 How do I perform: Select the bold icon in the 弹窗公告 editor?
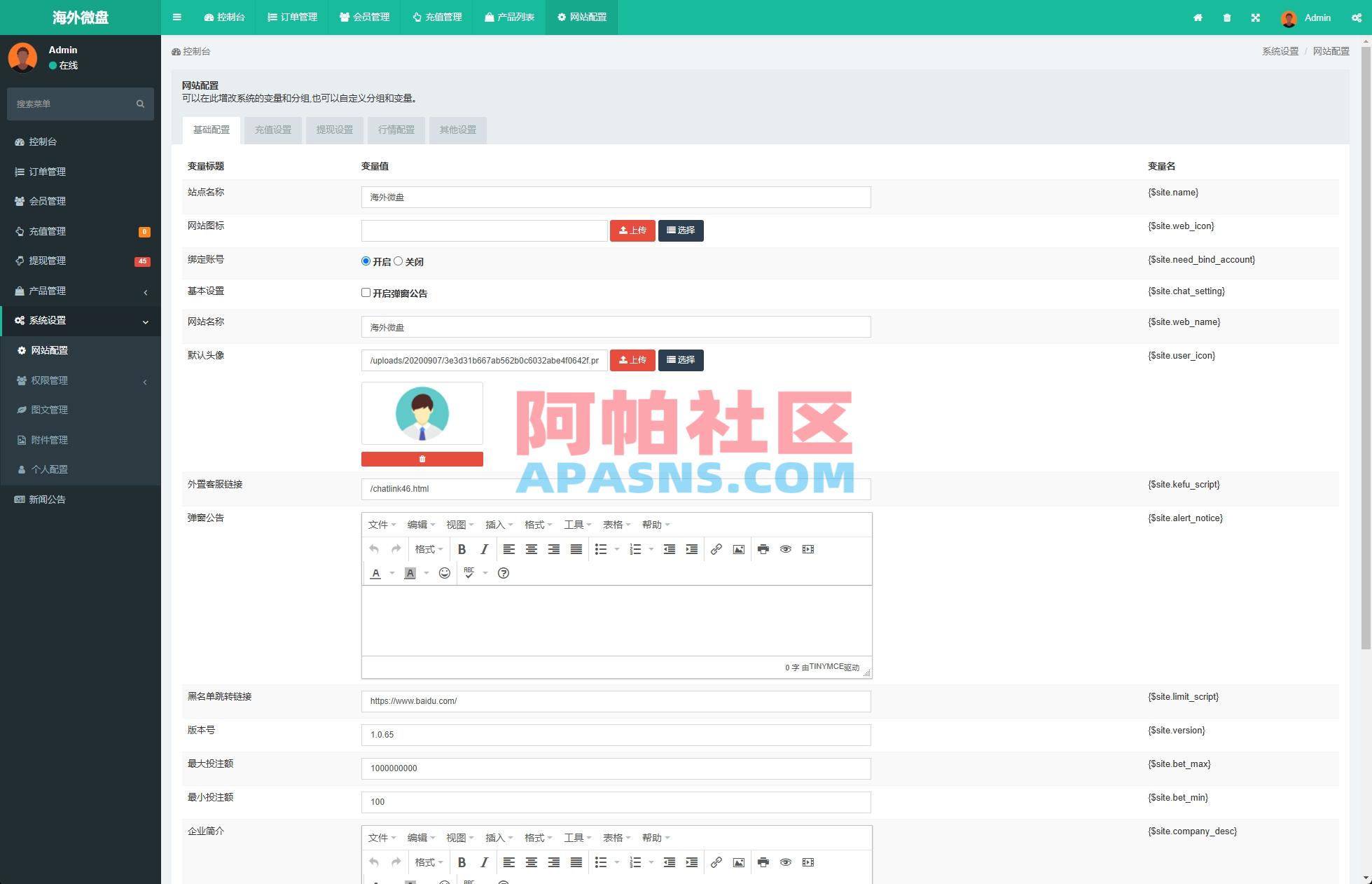[462, 549]
